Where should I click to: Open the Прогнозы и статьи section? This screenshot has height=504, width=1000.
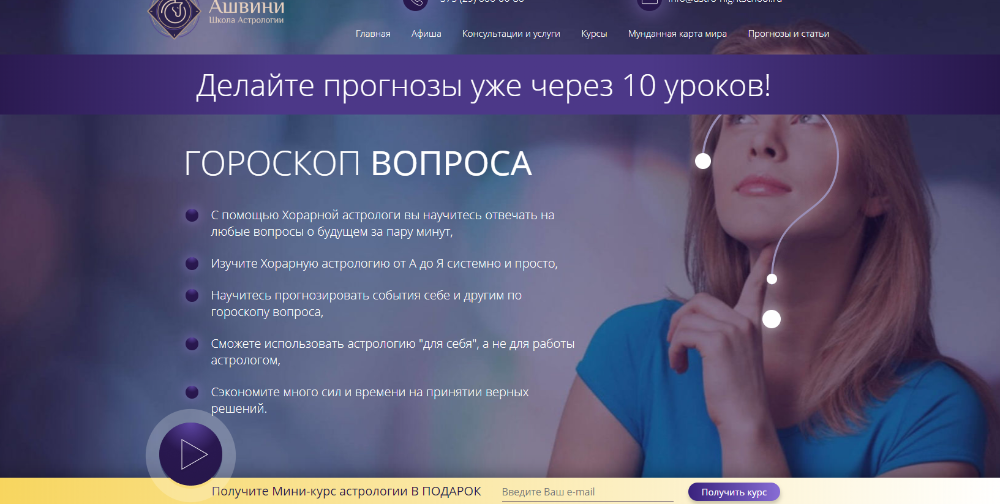[788, 34]
